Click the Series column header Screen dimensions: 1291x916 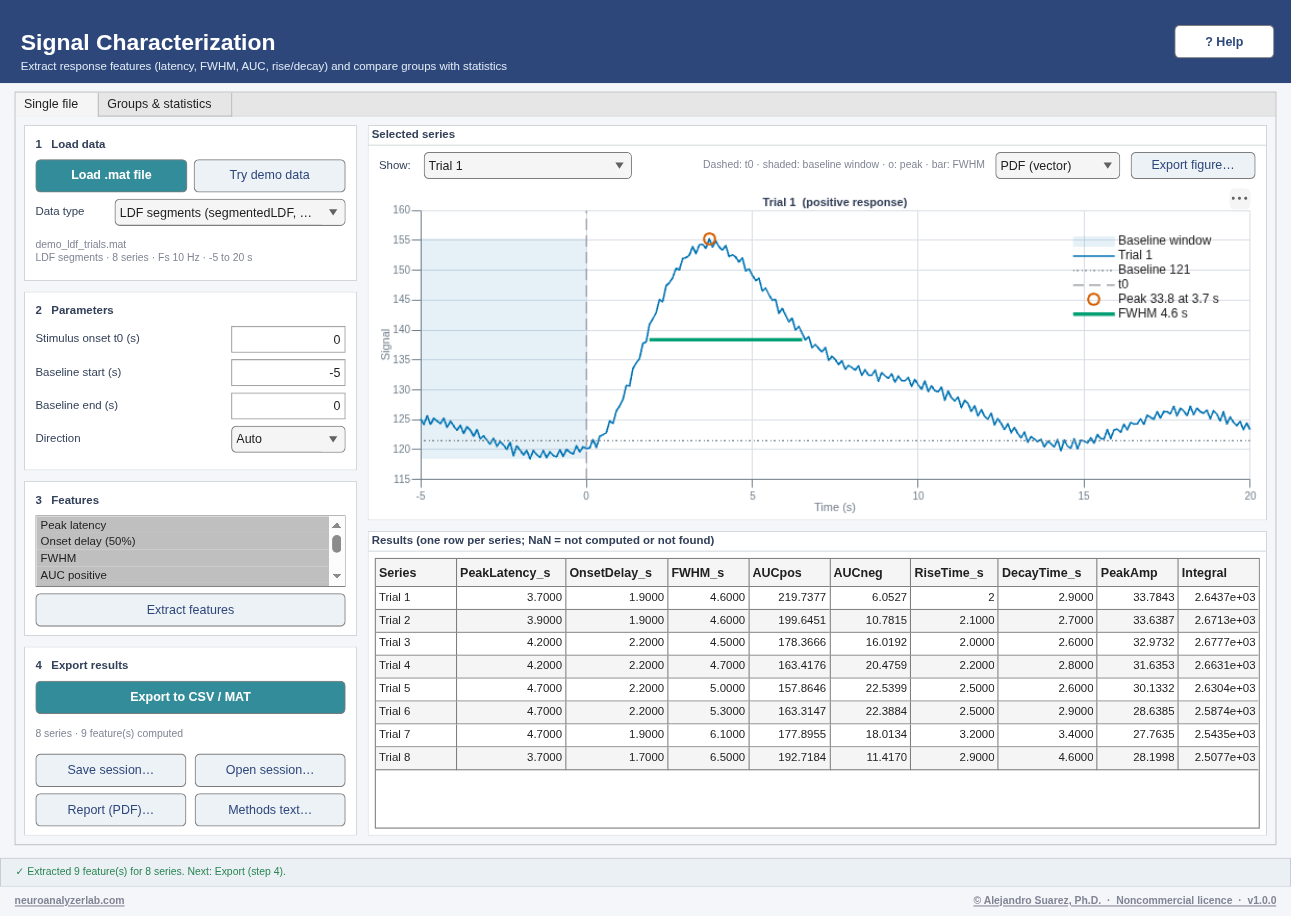pyautogui.click(x=416, y=573)
